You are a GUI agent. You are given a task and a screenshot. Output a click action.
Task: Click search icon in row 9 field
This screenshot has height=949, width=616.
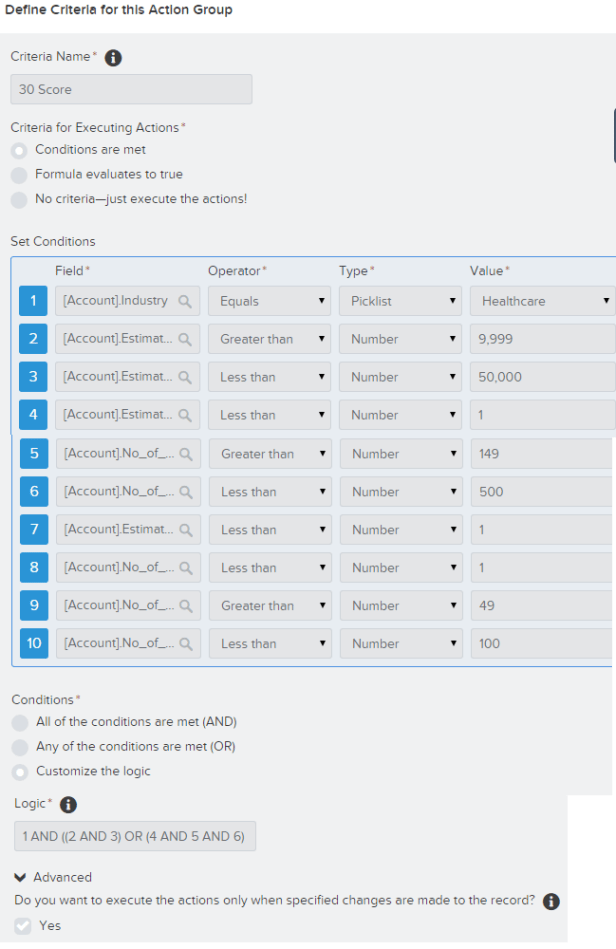pos(186,606)
